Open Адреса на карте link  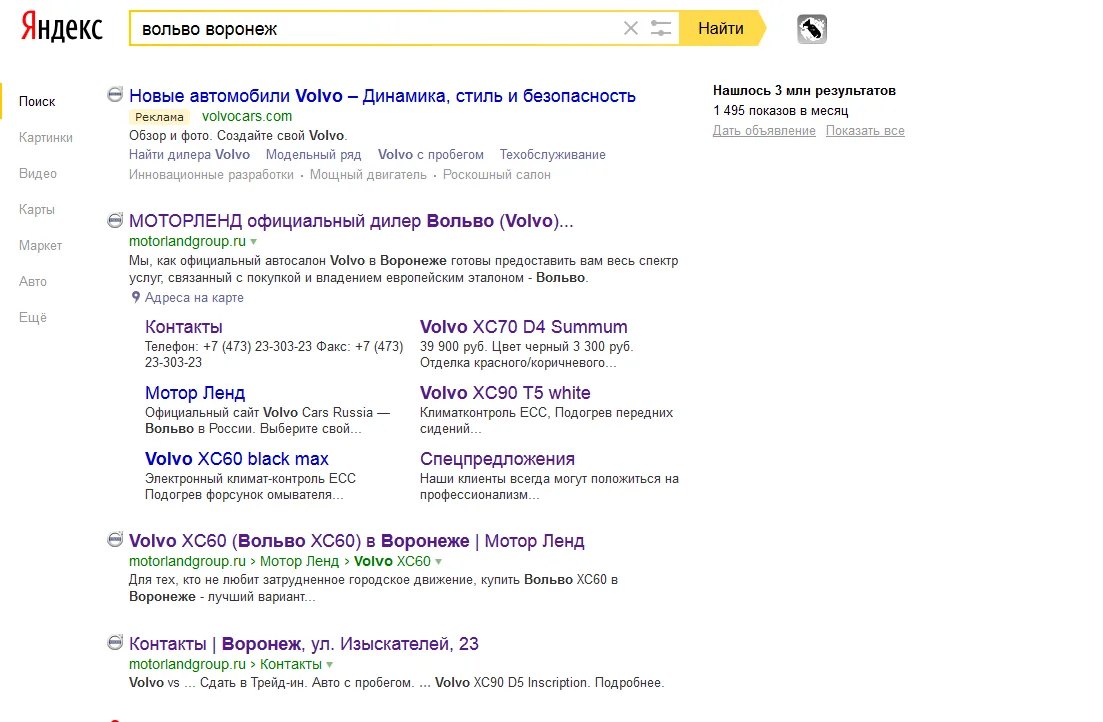point(194,297)
